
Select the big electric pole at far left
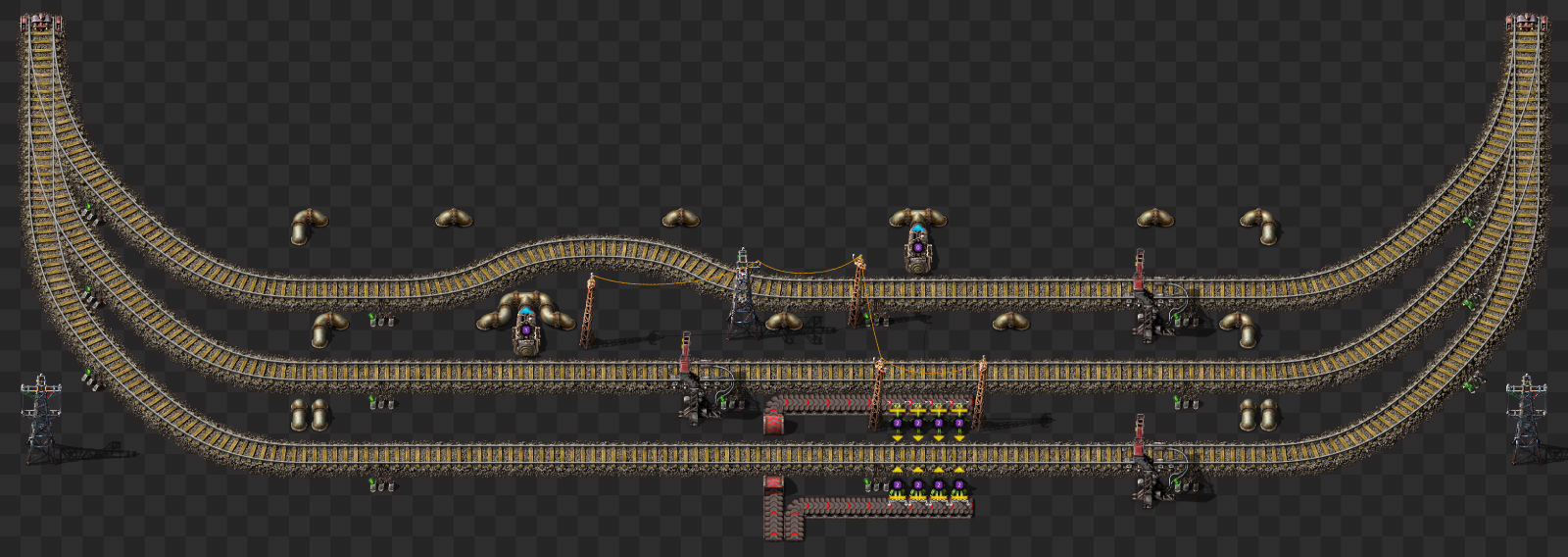coord(42,420)
